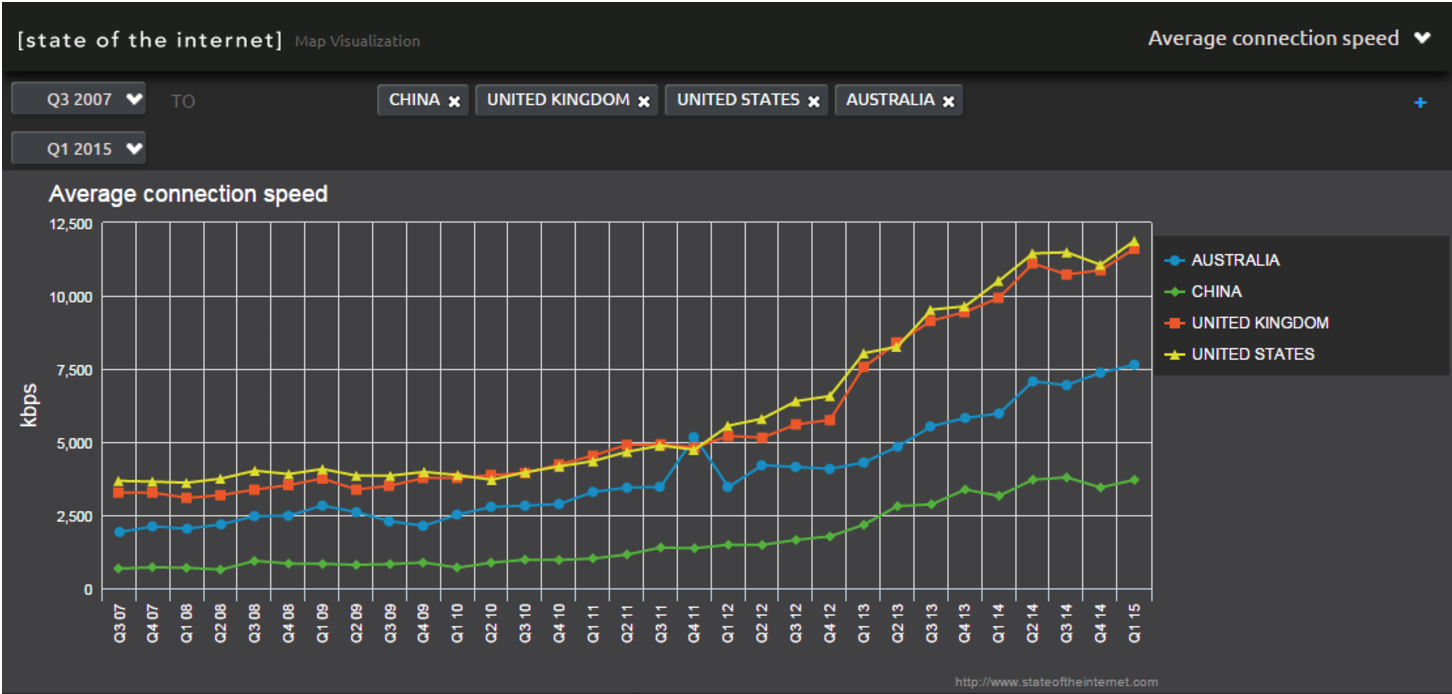Click the 12,500 y-axis label
The width and height of the screenshot is (1452, 694).
click(70, 224)
